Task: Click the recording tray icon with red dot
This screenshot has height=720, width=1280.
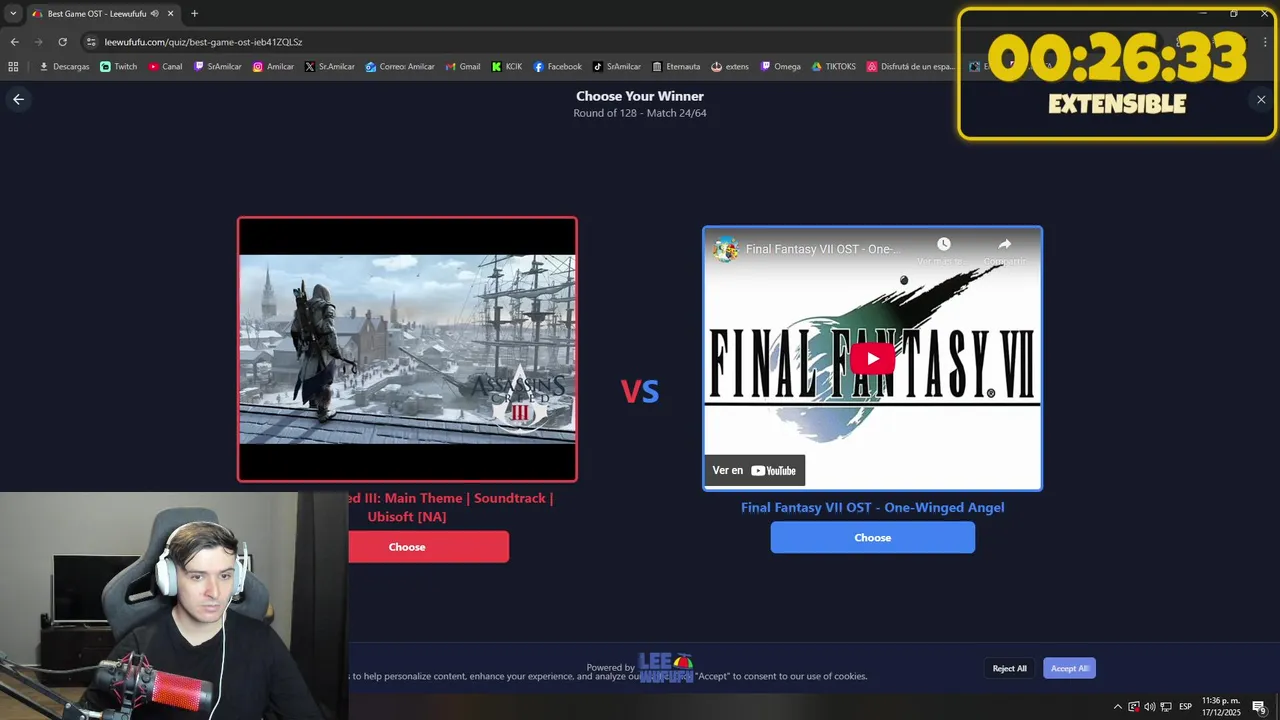Action: [1134, 707]
